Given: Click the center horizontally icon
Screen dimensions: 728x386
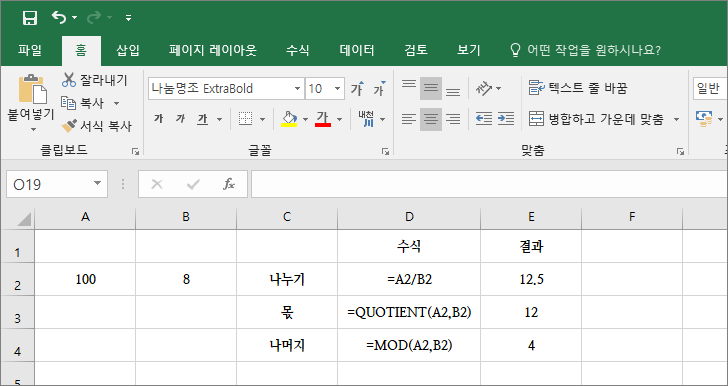Looking at the screenshot, I should 431,119.
